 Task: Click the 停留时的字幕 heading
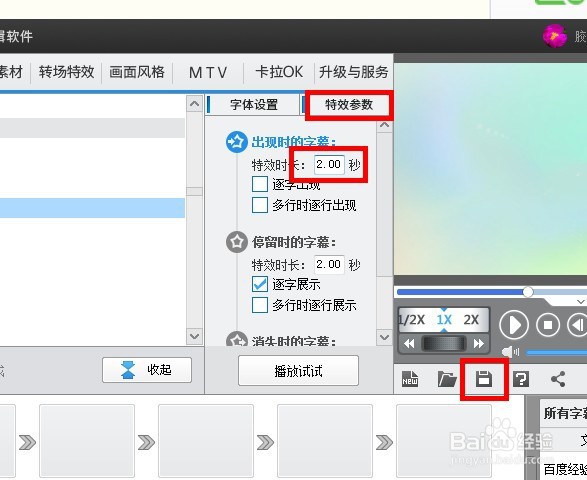(x=294, y=242)
